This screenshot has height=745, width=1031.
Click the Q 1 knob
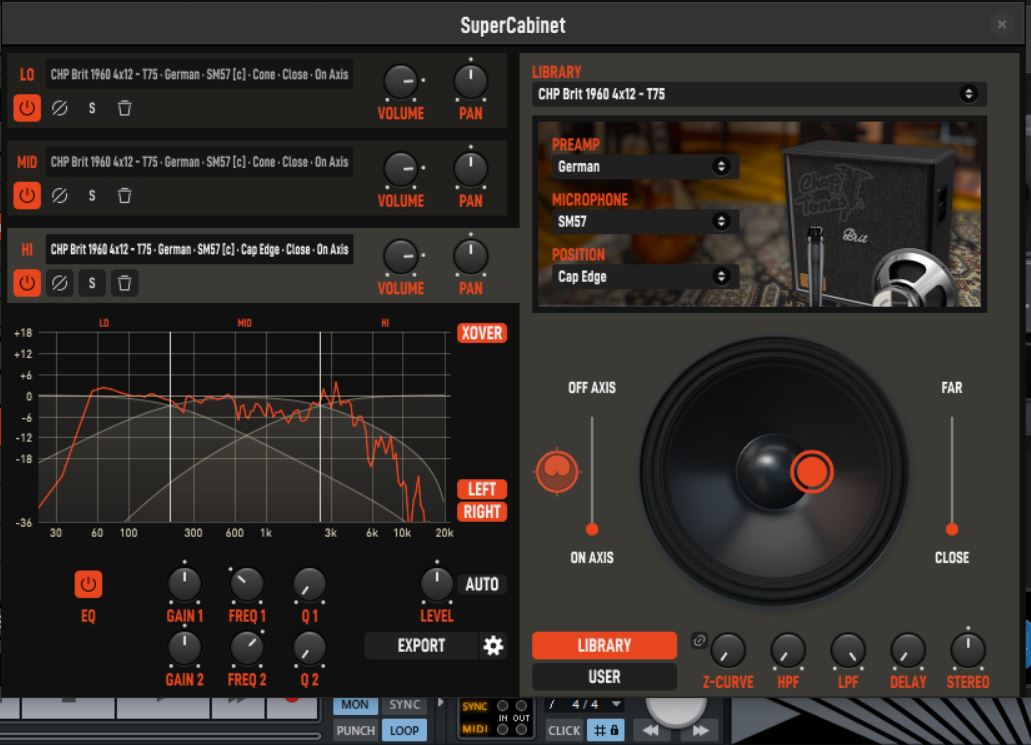309,584
